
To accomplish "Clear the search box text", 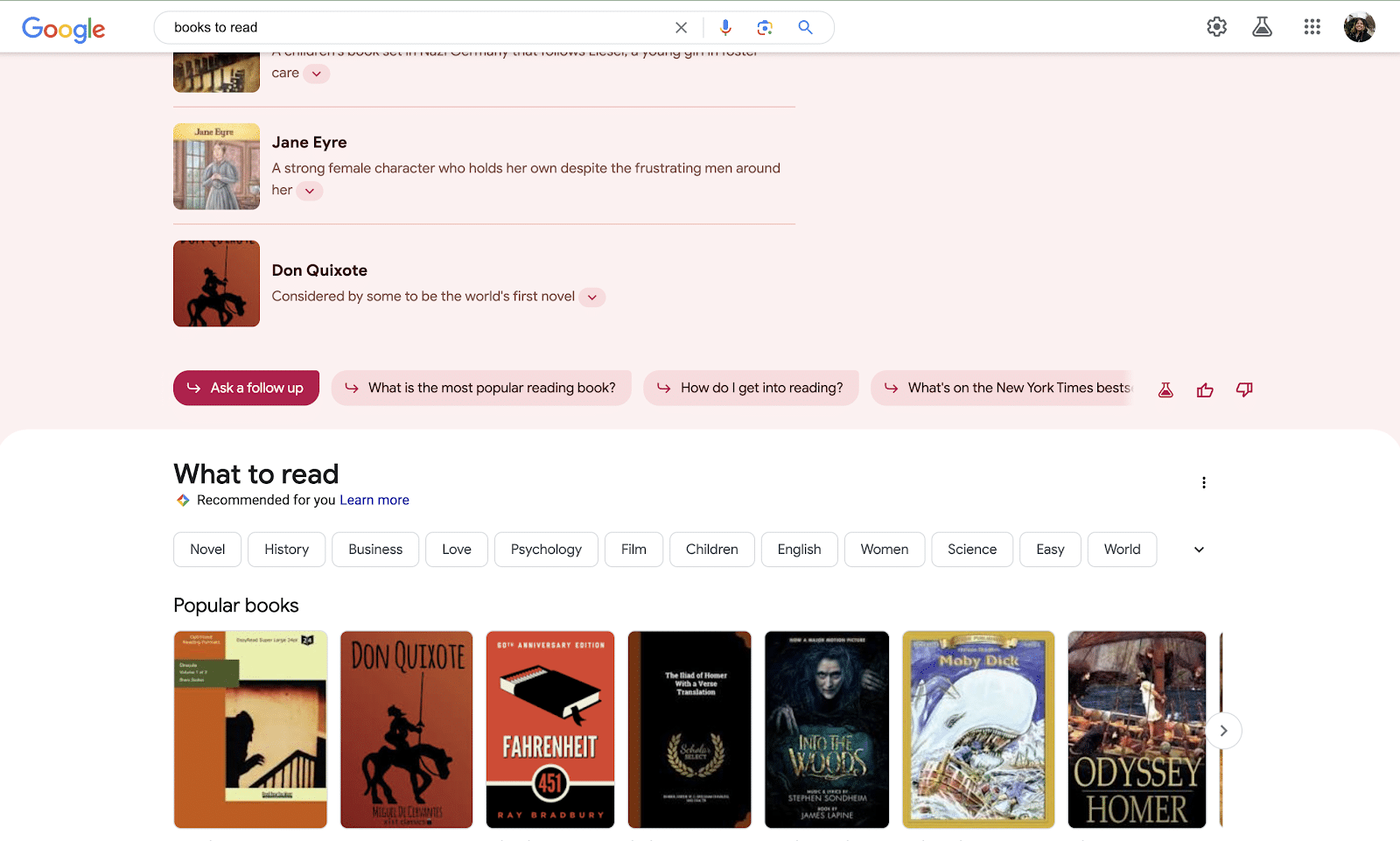I will click(x=681, y=28).
